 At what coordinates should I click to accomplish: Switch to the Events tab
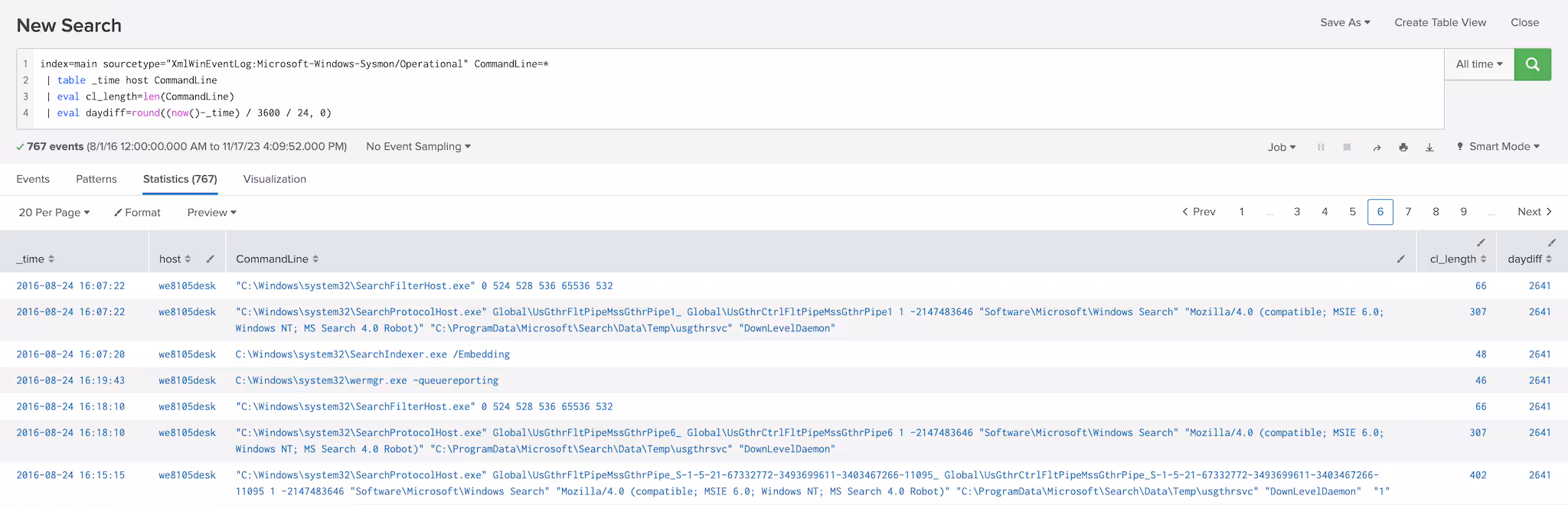pos(33,179)
